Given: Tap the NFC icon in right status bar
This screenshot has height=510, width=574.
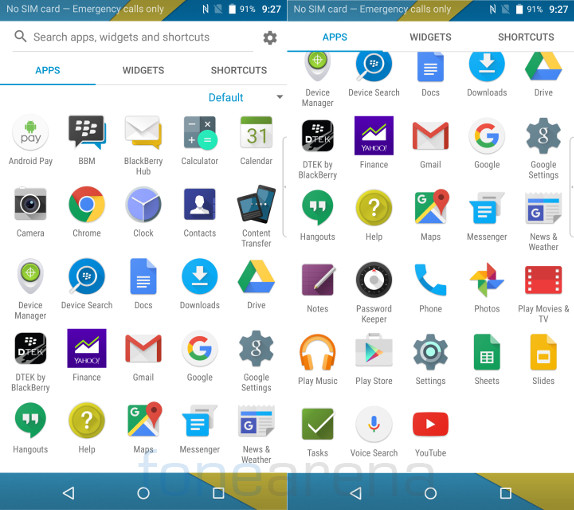Looking at the screenshot, I should [493, 9].
